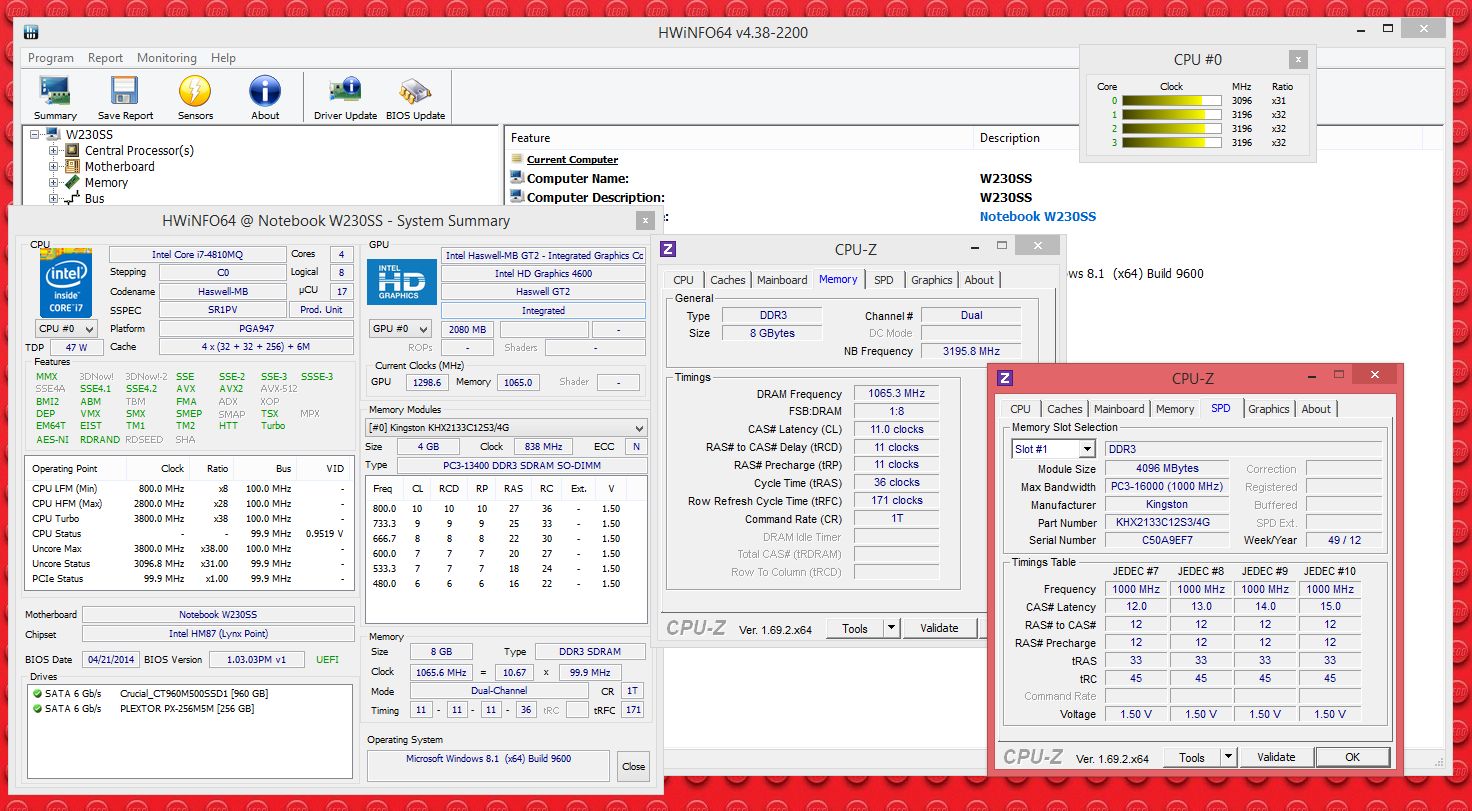Open the Program menu
Image resolution: width=1472 pixels, height=811 pixels.
click(51, 58)
